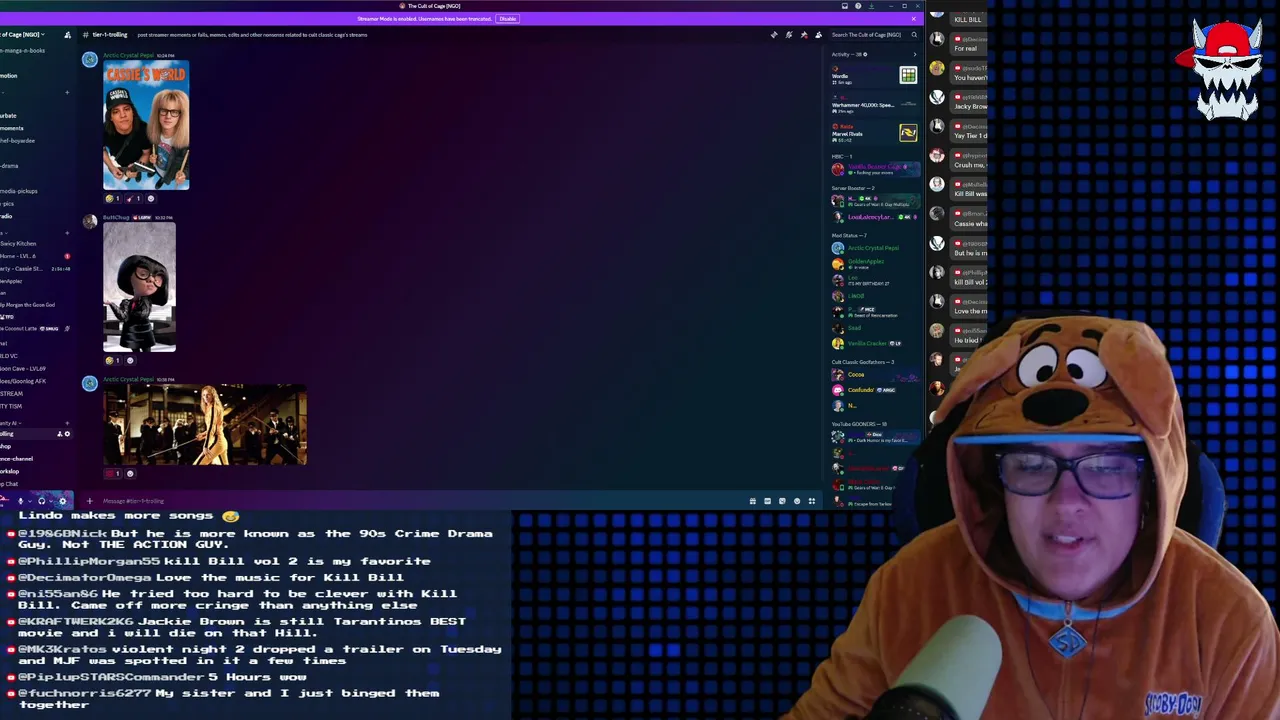Open Confundo in the member list

tap(875, 389)
